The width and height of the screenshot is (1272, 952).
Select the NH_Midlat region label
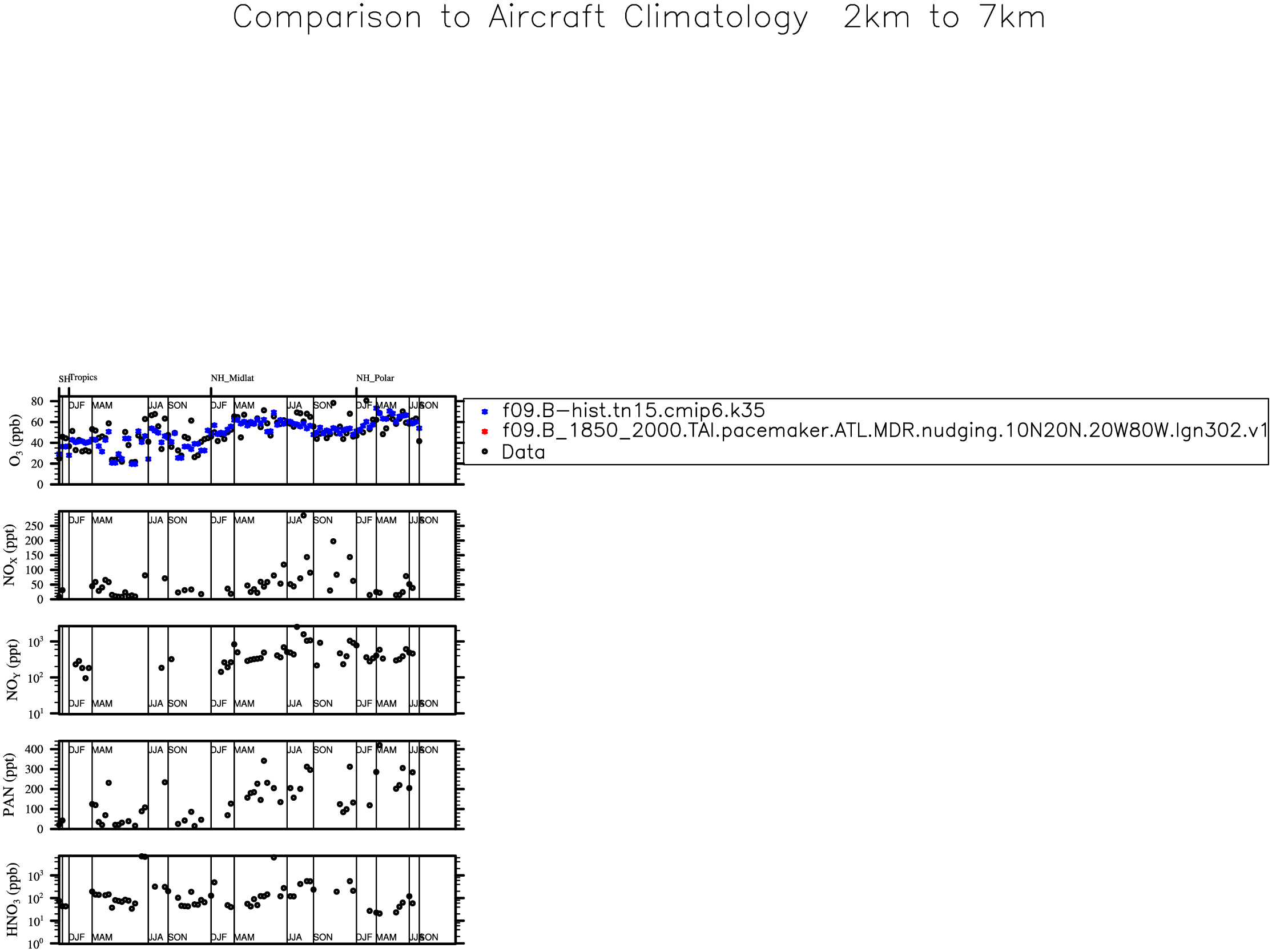232,378
